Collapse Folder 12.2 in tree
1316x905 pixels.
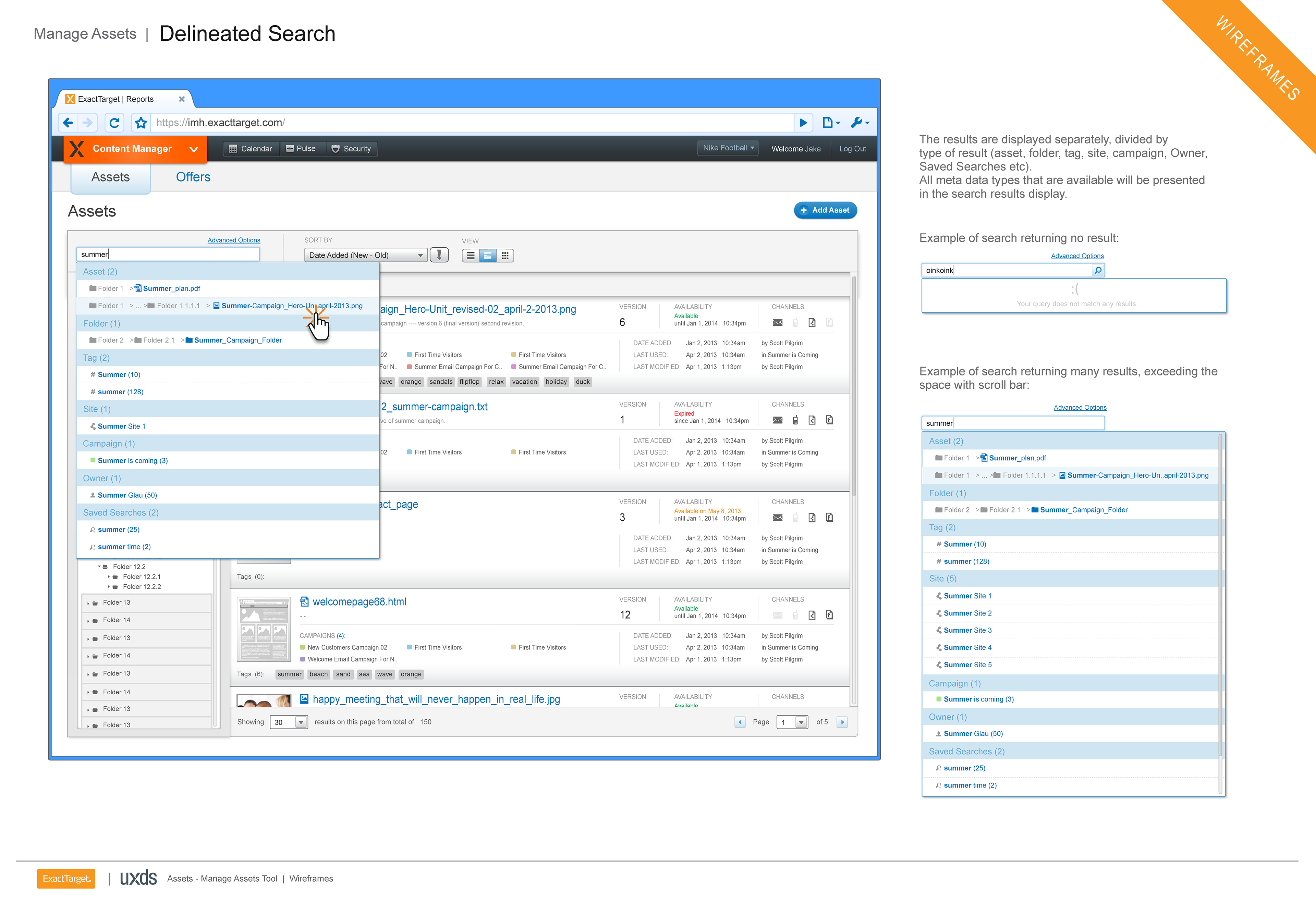coord(99,567)
